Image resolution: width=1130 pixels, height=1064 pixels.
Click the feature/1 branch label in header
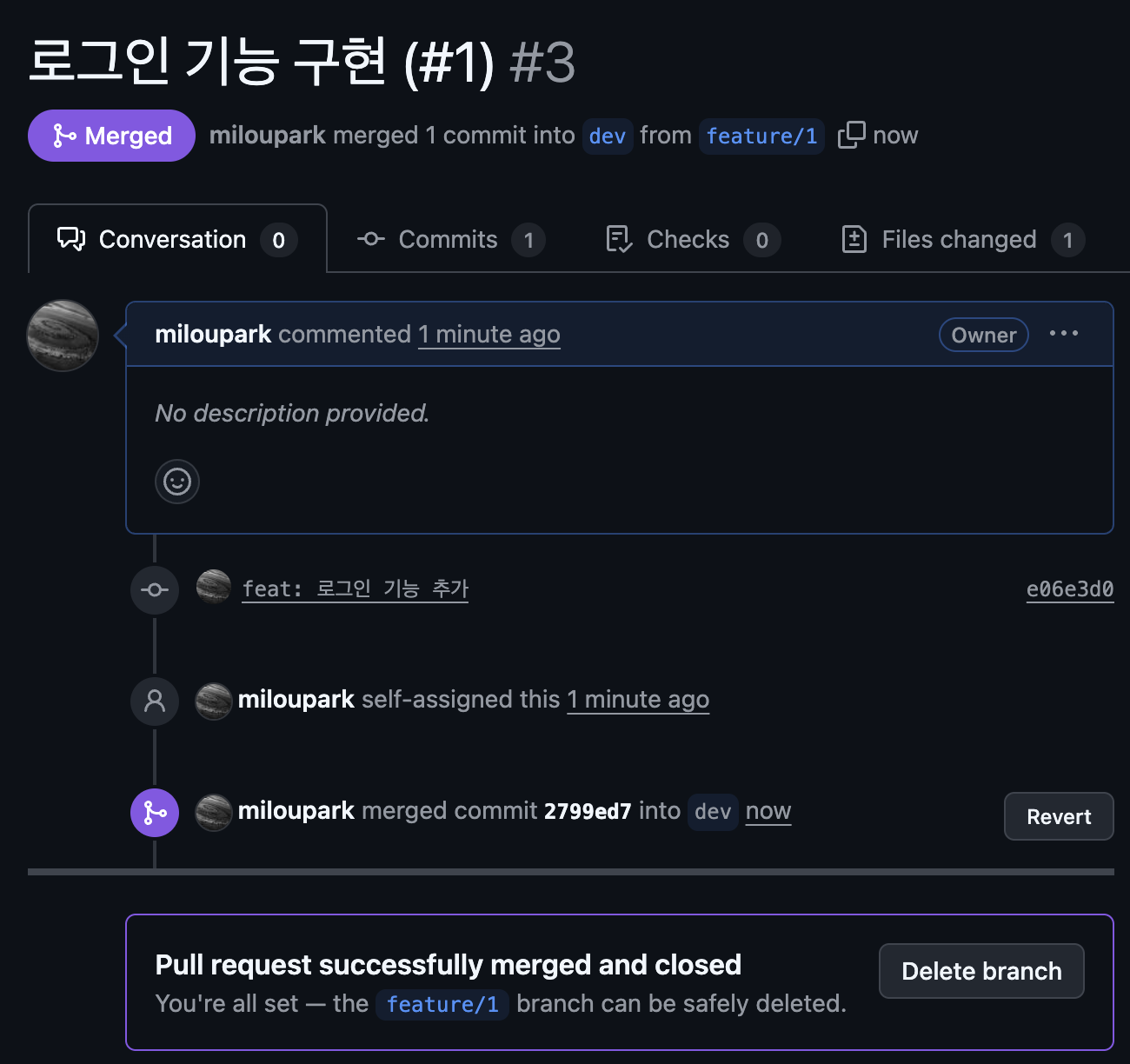point(761,136)
